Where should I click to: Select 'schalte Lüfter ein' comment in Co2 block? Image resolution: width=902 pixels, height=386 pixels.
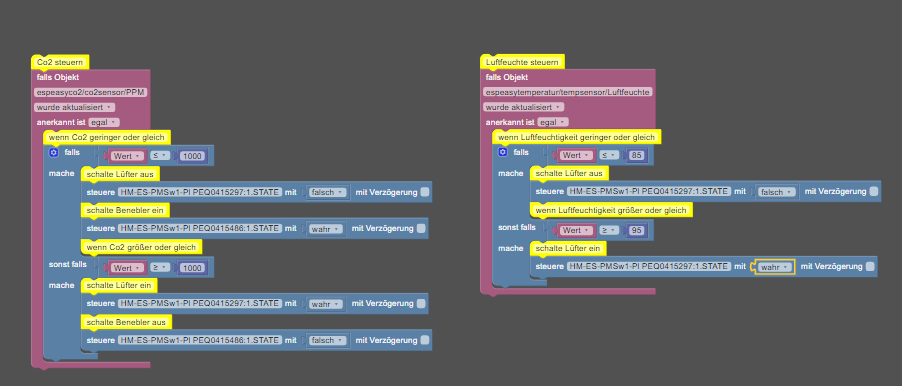[x=119, y=285]
